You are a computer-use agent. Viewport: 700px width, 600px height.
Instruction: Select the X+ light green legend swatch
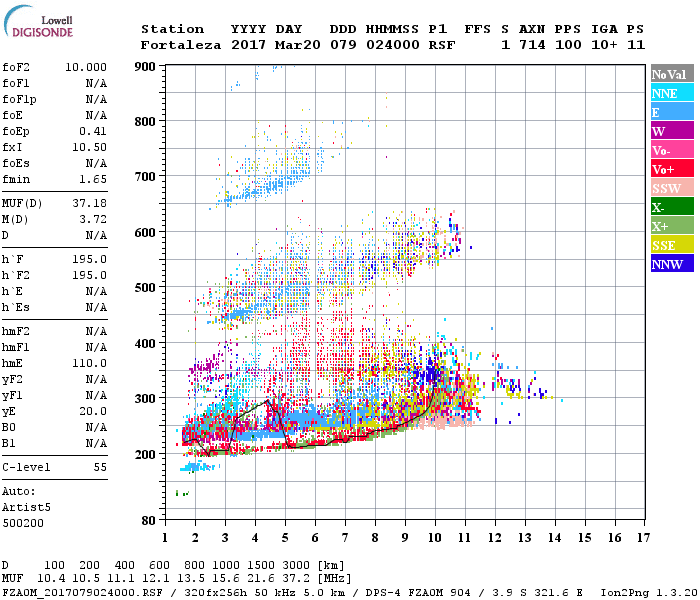(x=672, y=225)
